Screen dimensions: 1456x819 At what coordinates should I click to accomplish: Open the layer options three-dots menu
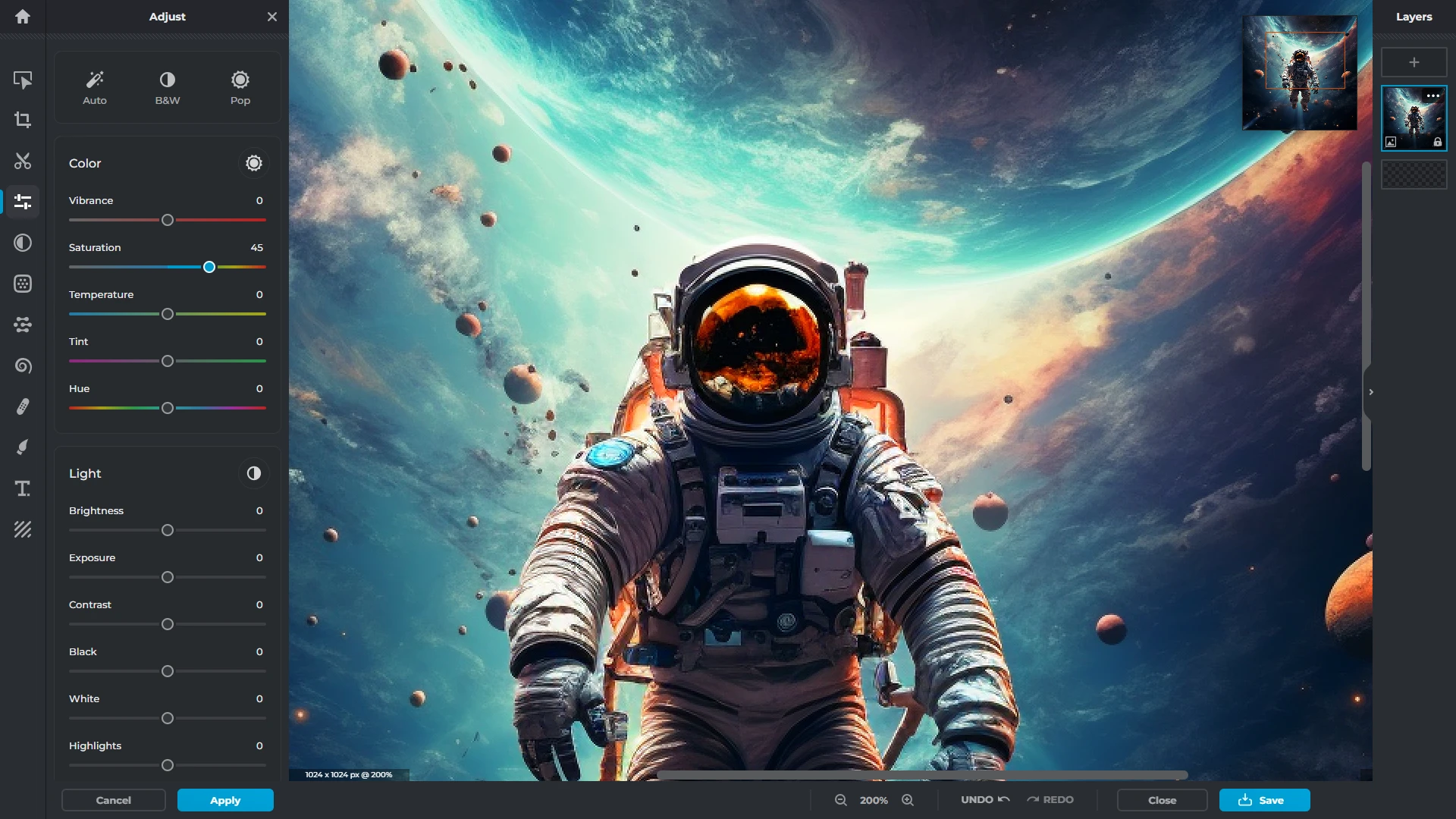[1432, 96]
